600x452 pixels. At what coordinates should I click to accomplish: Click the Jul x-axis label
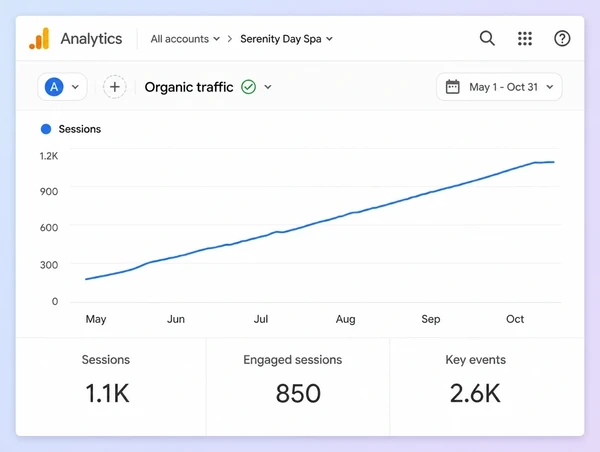click(x=261, y=319)
